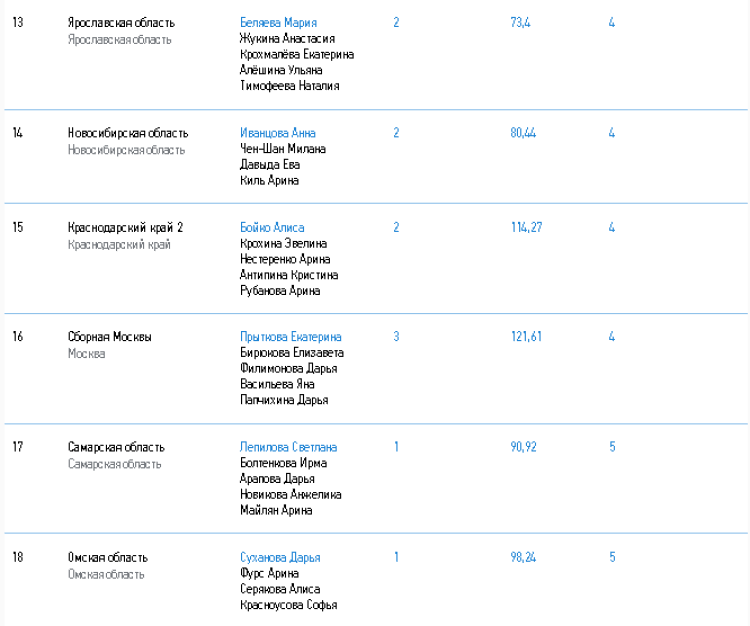
Task: Select team name Самарская область in bold
Action: click(116, 447)
